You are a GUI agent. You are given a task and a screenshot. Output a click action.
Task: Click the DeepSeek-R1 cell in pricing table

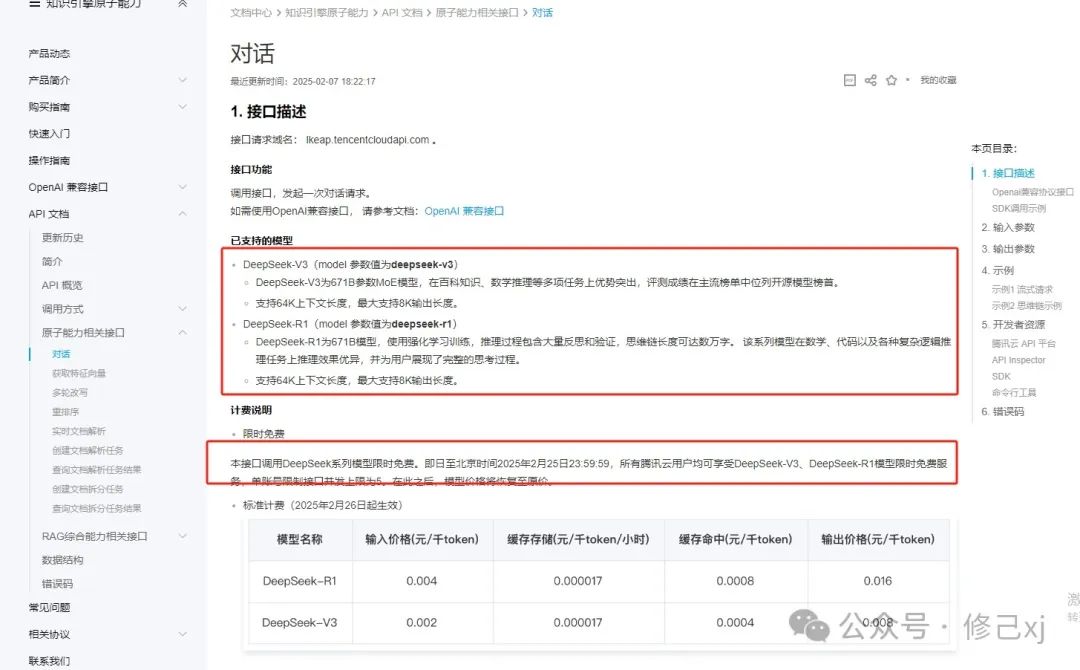pyautogui.click(x=300, y=581)
